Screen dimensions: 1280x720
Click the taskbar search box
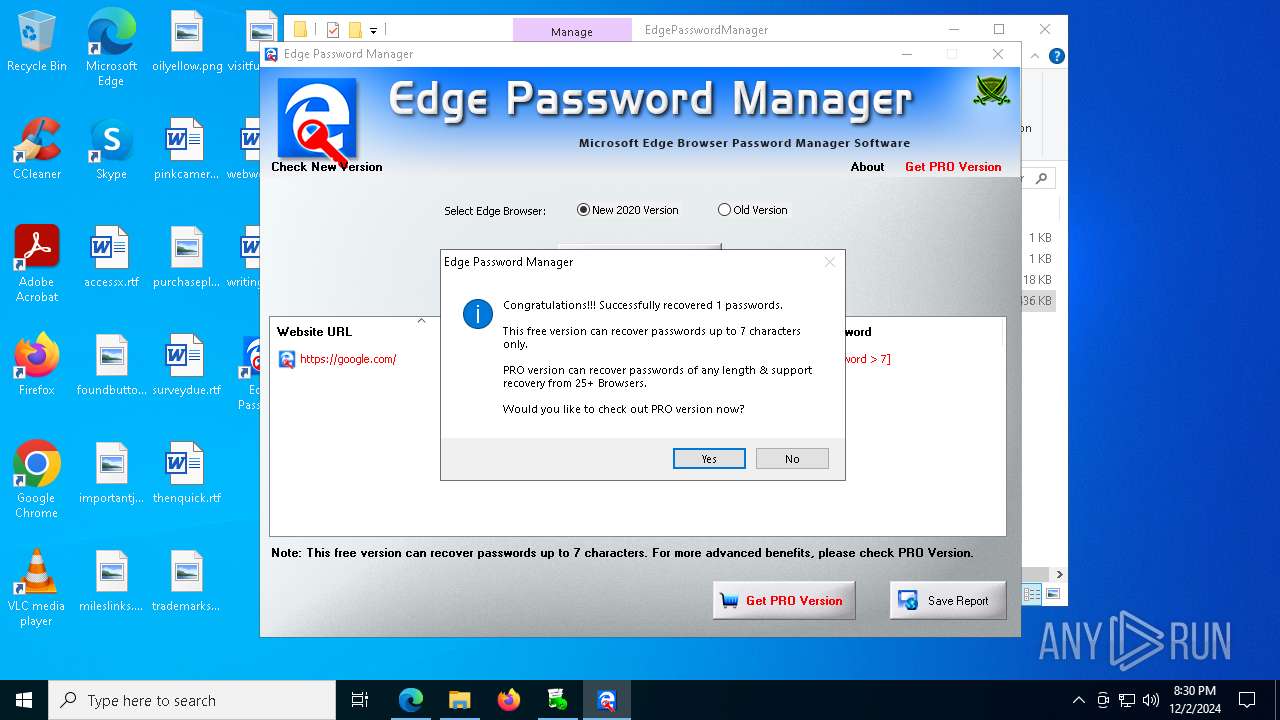(192, 700)
